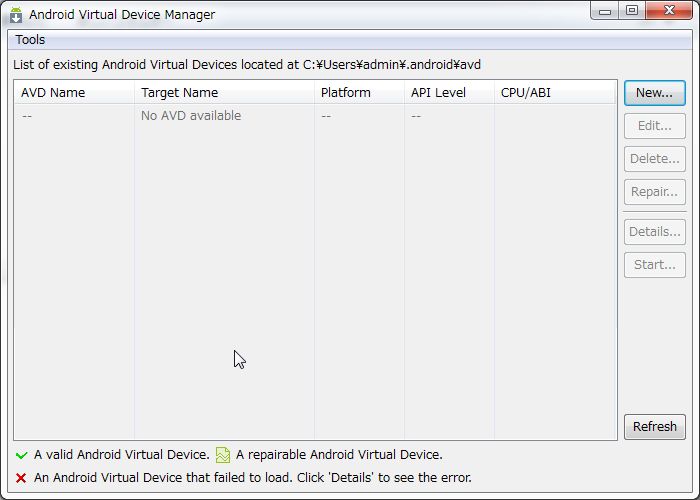The height and width of the screenshot is (500, 700).
Task: Maximize the AVD Manager window
Action: [632, 11]
